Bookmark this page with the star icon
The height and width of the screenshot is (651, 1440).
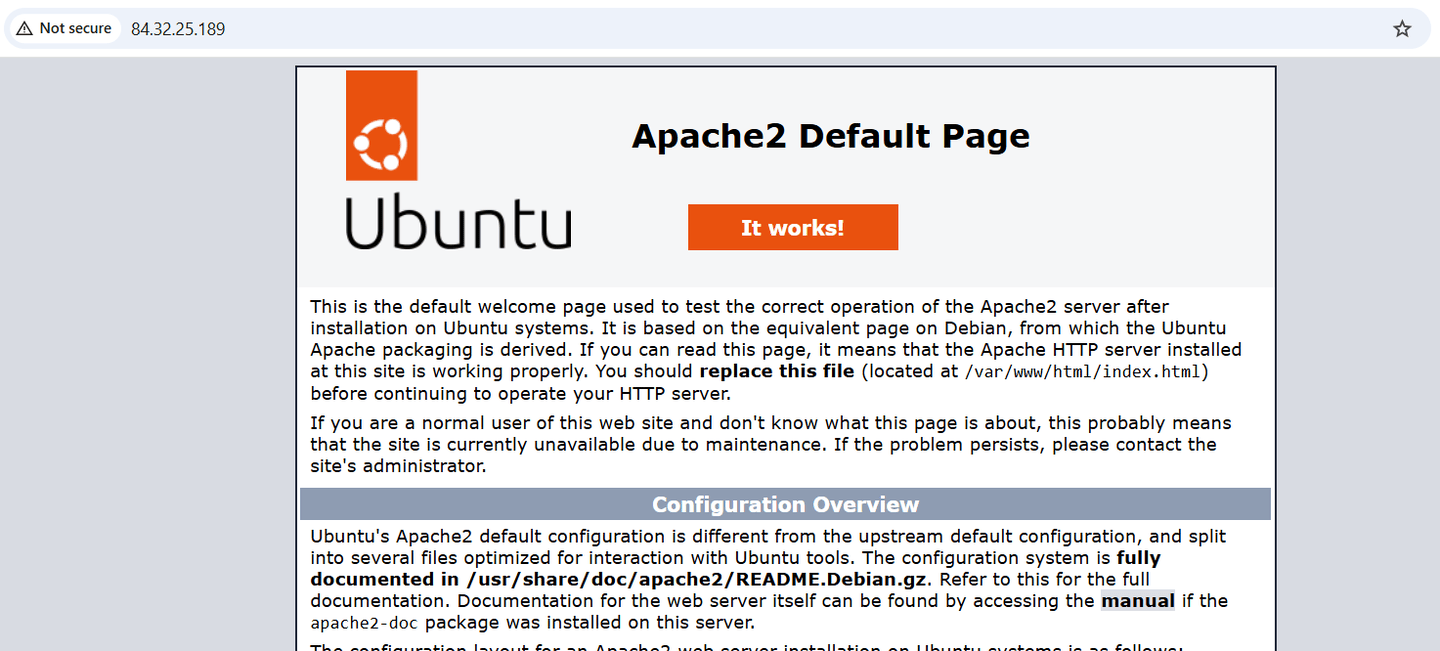coord(1402,29)
